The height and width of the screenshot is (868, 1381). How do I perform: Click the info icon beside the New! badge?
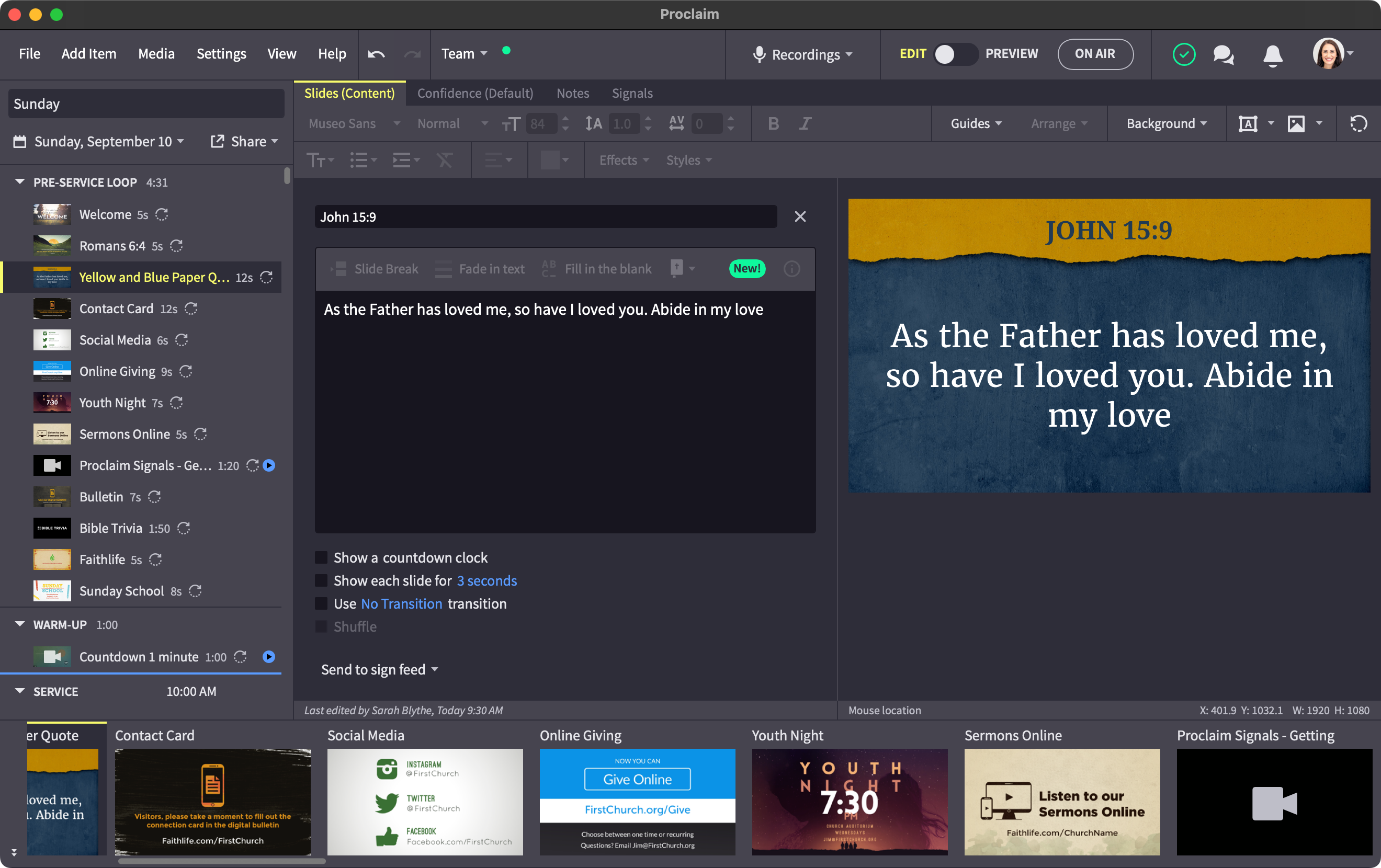pyautogui.click(x=791, y=269)
